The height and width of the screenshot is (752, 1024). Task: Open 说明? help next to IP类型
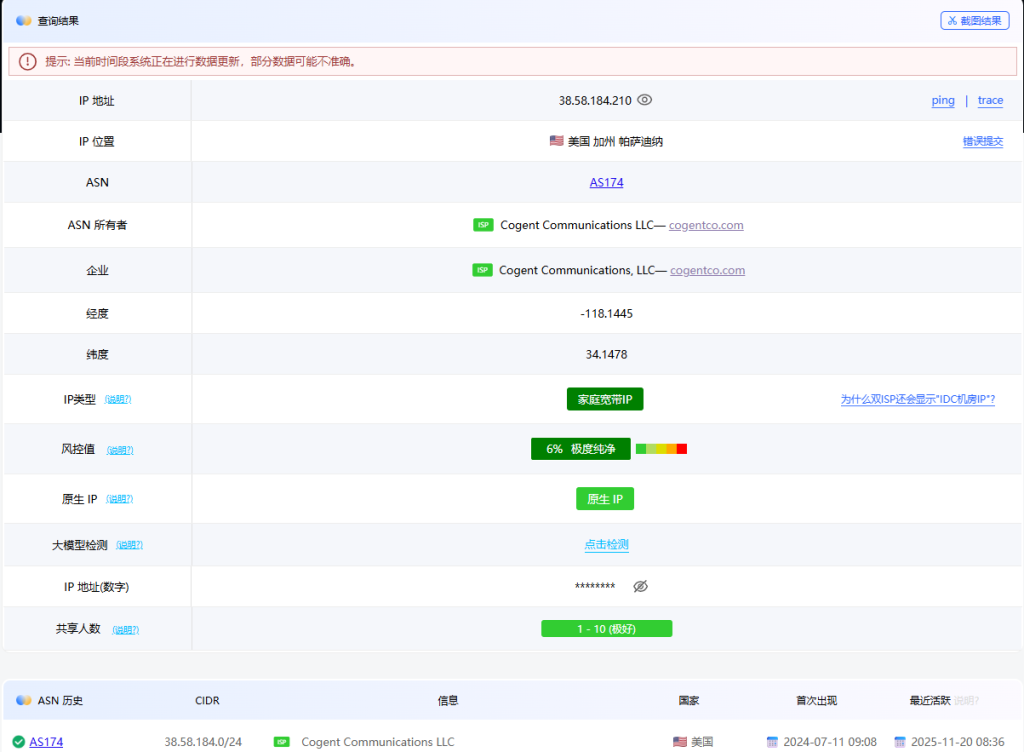[x=118, y=400]
